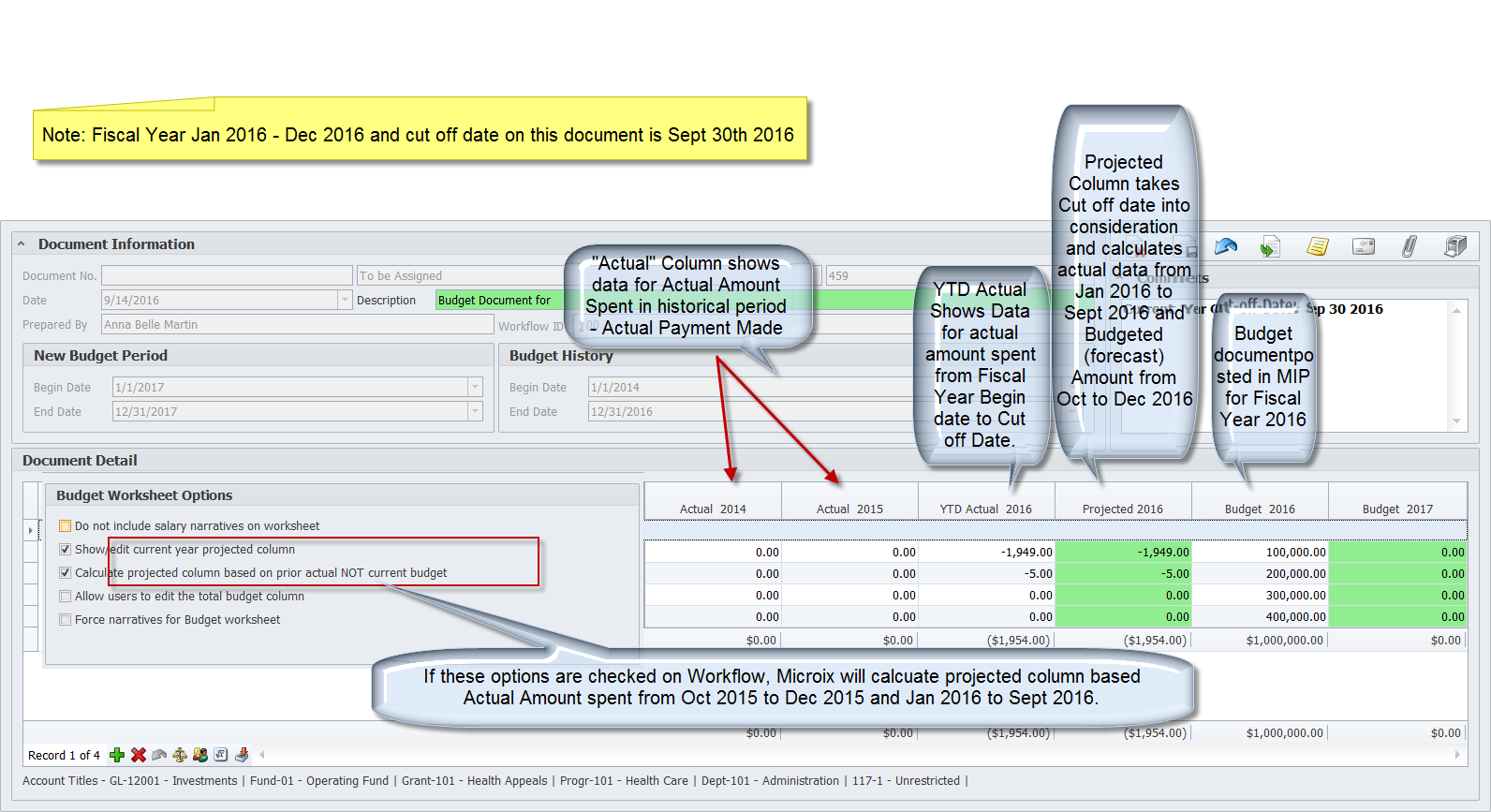Click the printer icon in document toolbar

[x=1455, y=246]
